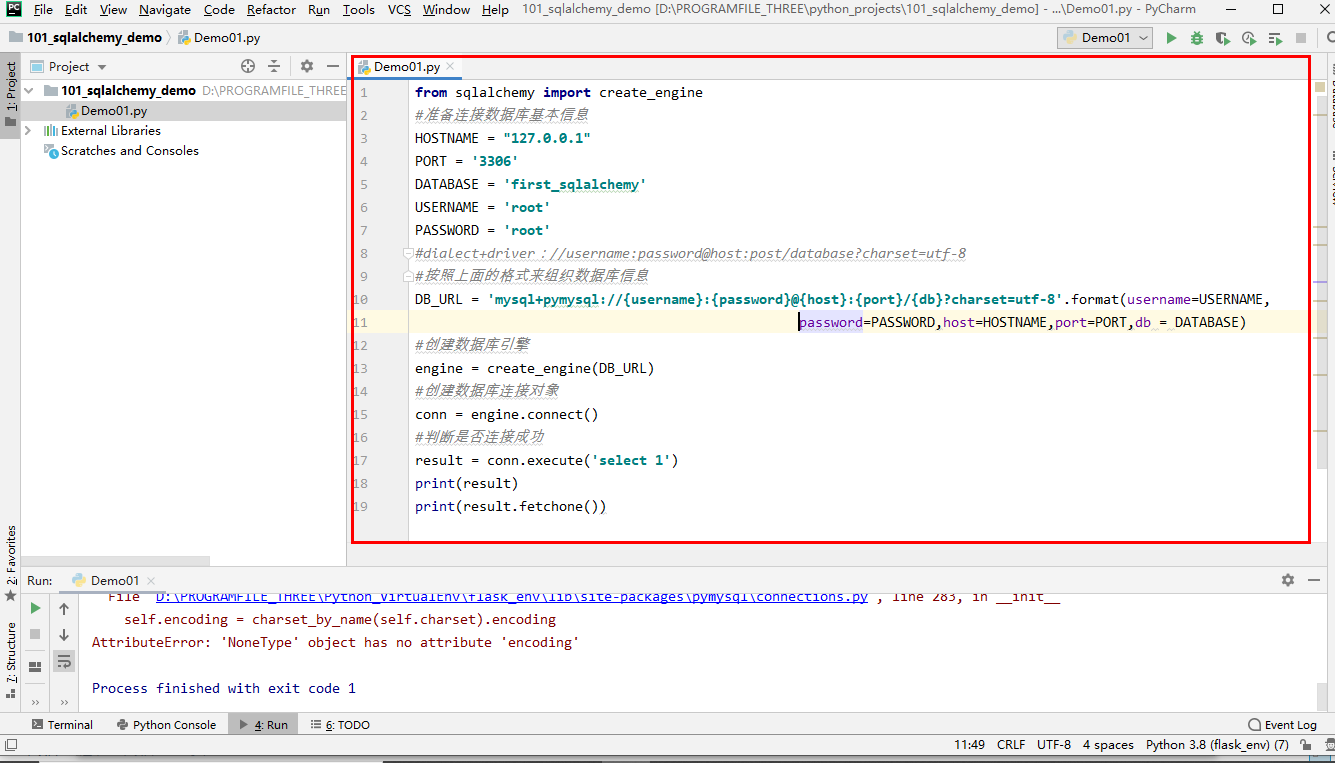Open the Run menu

tap(319, 9)
